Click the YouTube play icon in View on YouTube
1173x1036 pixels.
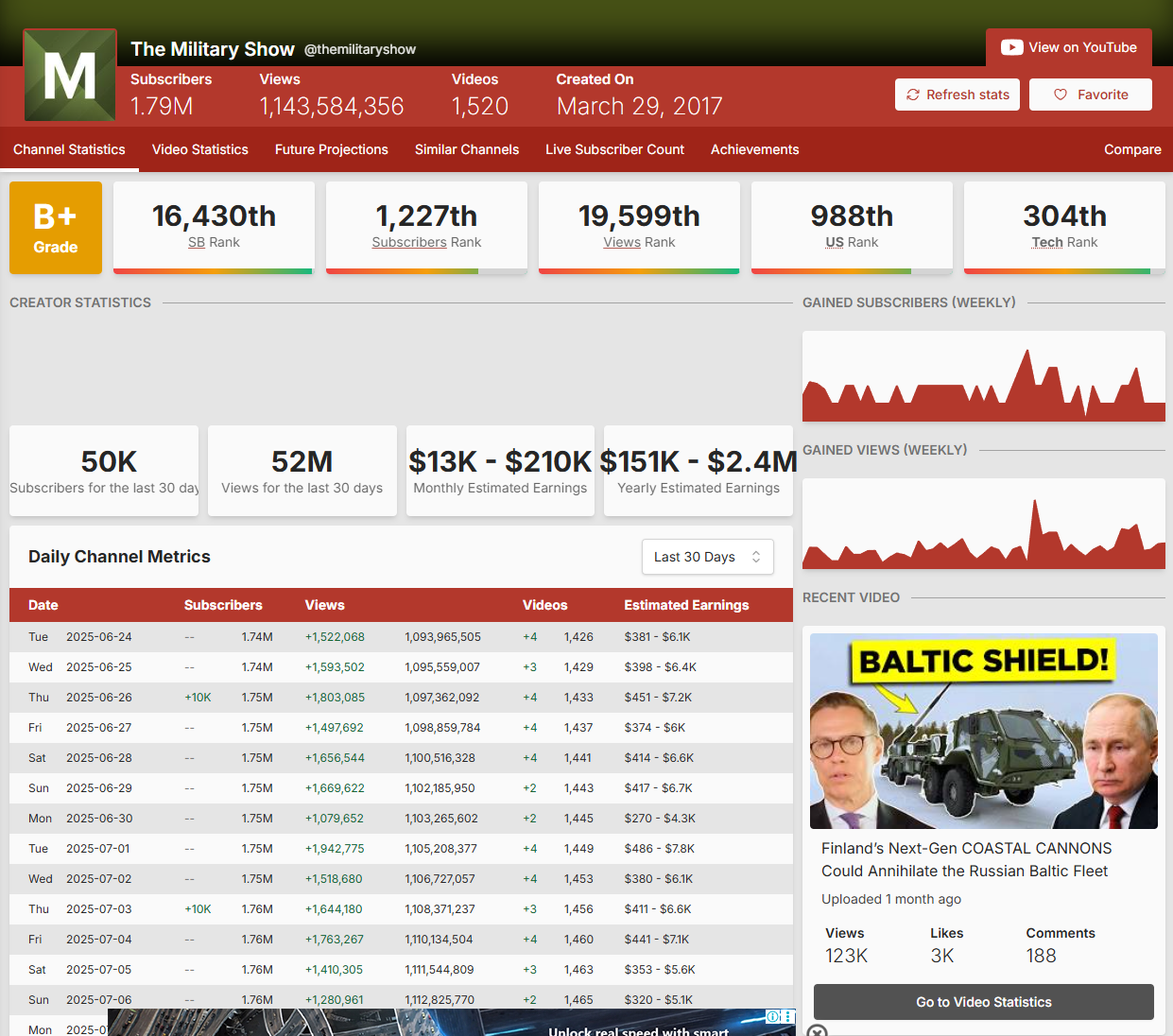(x=1011, y=47)
